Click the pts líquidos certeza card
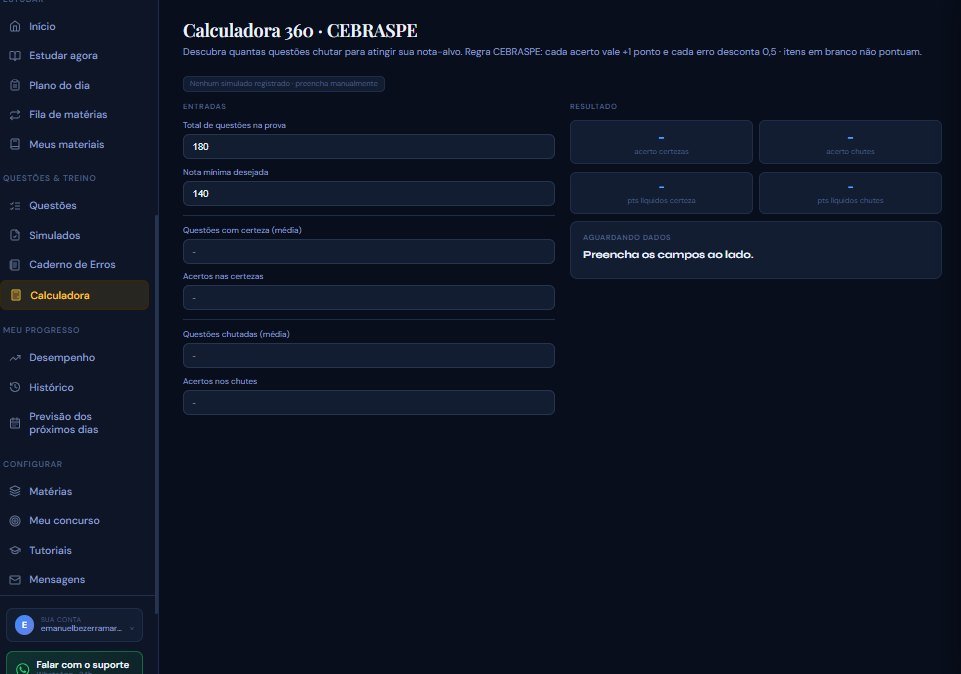The height and width of the screenshot is (674, 961). pos(661,193)
